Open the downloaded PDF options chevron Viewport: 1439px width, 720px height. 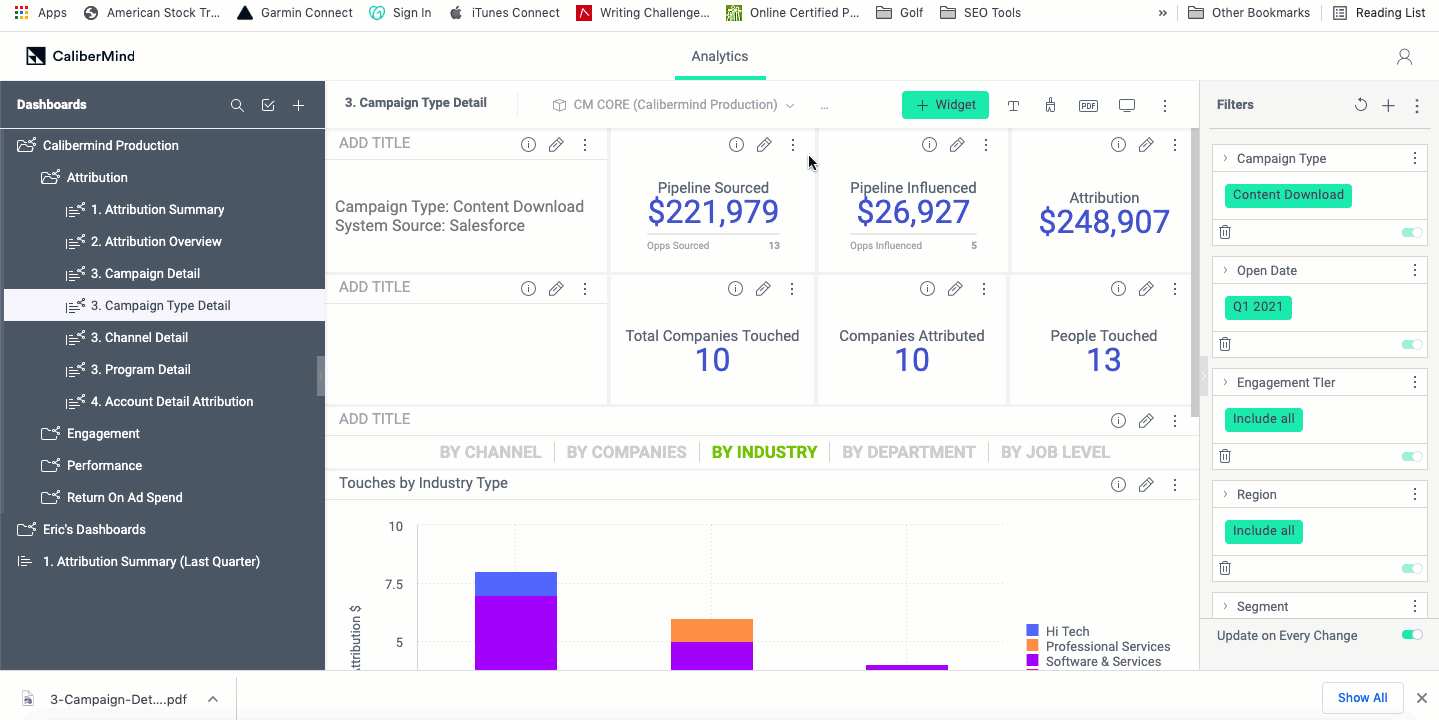(x=213, y=699)
